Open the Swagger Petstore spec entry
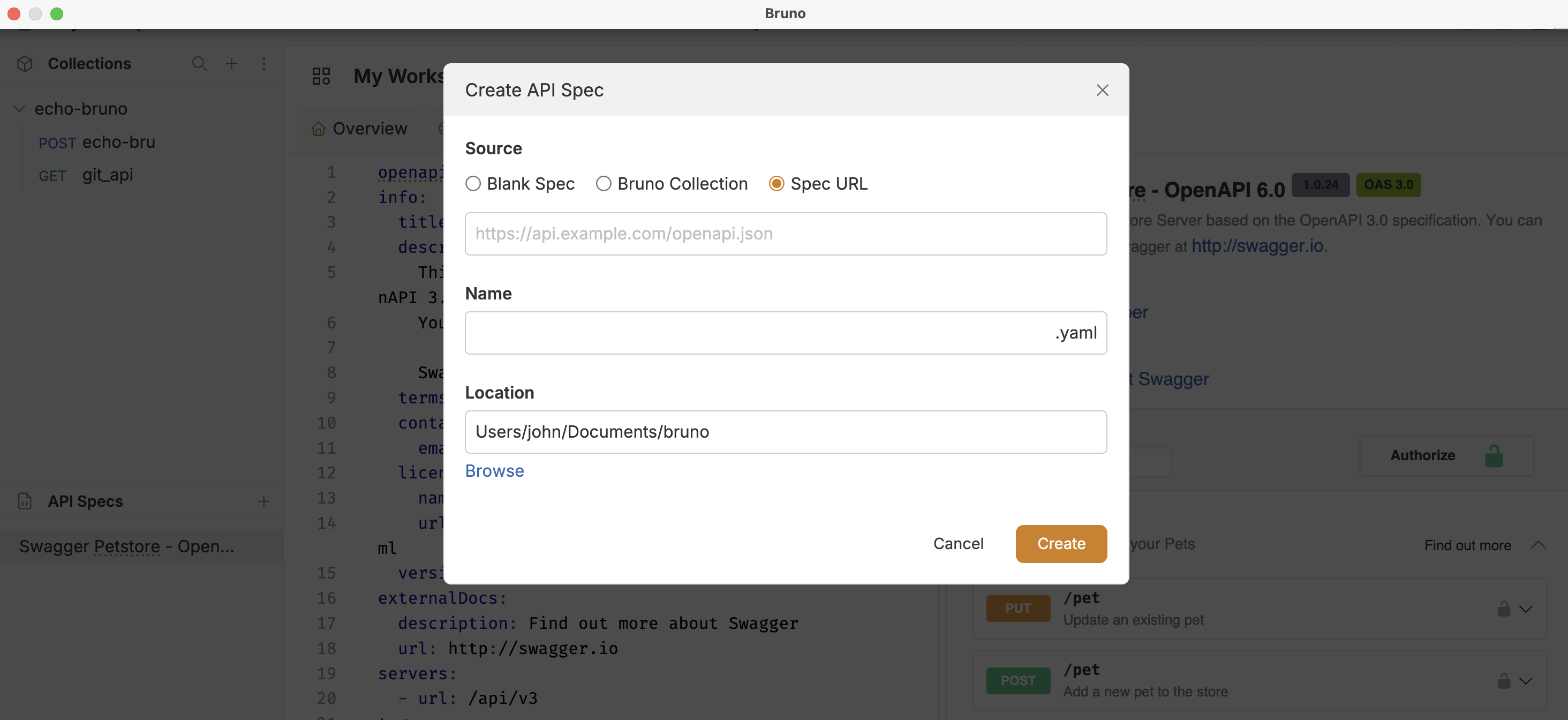This screenshot has height=720, width=1568. click(x=126, y=546)
